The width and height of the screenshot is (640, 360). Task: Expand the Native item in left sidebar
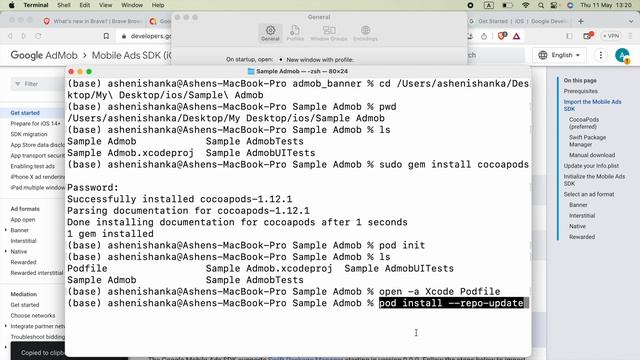pos(6,251)
